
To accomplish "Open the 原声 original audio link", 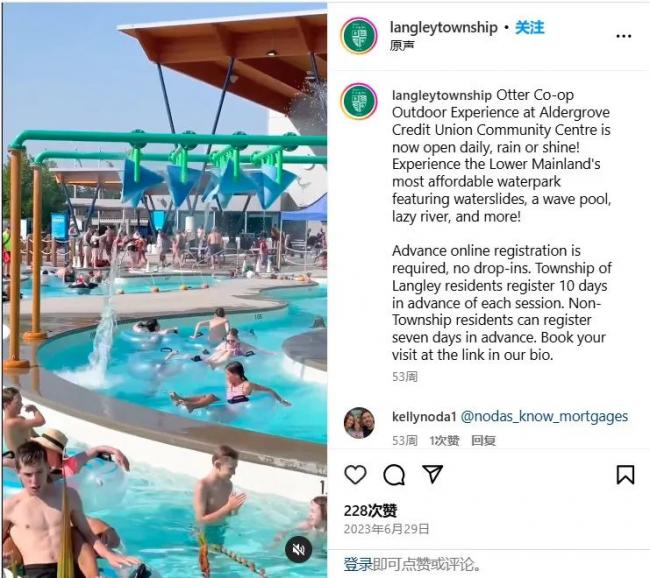I will [x=402, y=45].
